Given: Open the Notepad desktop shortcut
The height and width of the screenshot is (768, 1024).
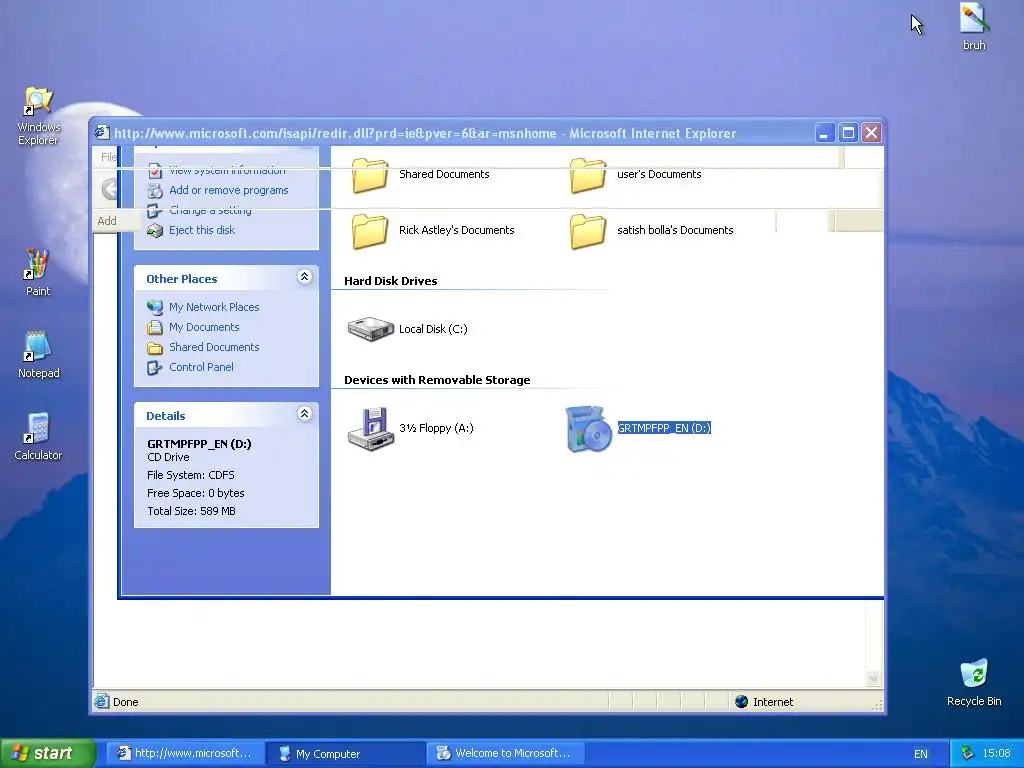Looking at the screenshot, I should [x=38, y=355].
